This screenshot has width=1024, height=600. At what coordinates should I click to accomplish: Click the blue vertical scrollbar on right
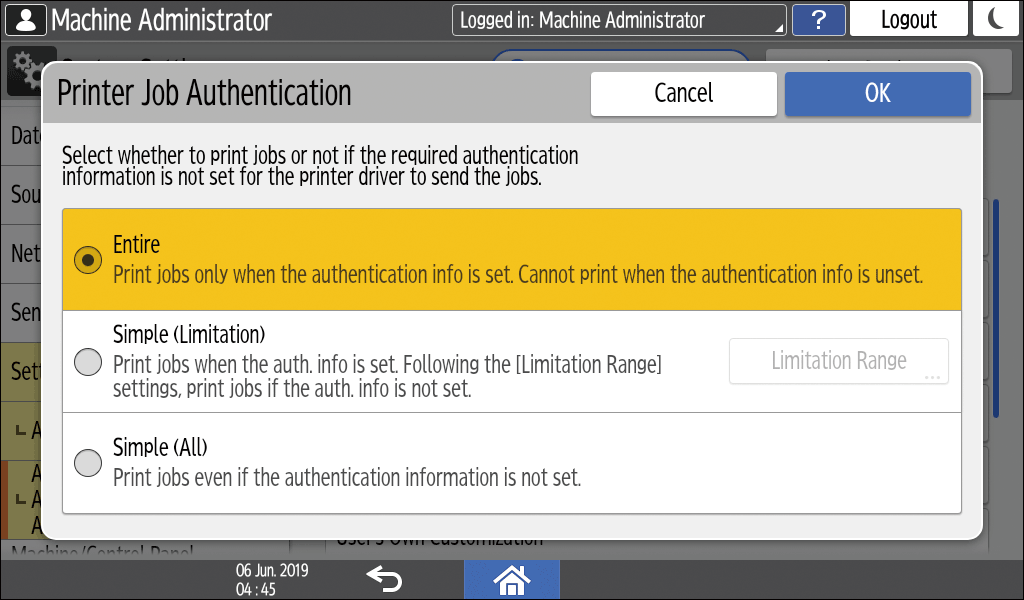[x=995, y=300]
